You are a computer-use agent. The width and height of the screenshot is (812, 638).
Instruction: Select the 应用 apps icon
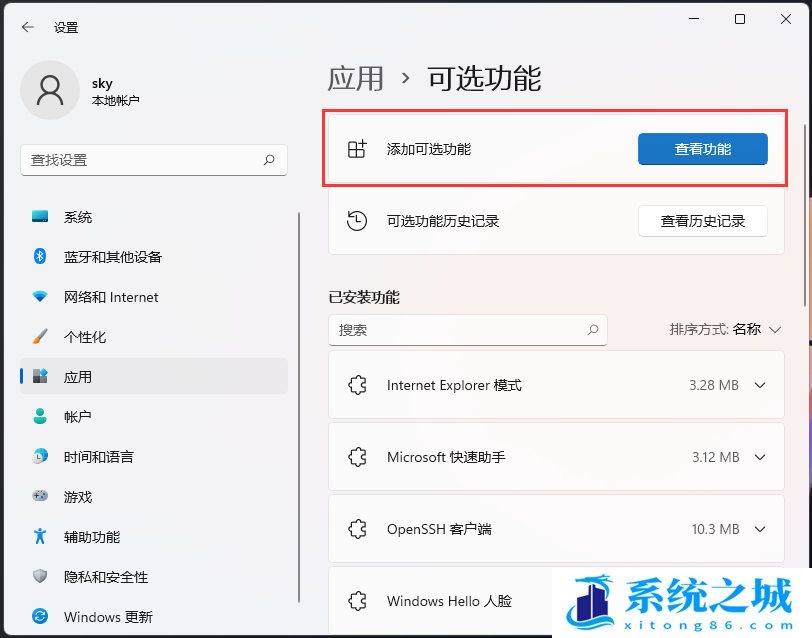40,376
